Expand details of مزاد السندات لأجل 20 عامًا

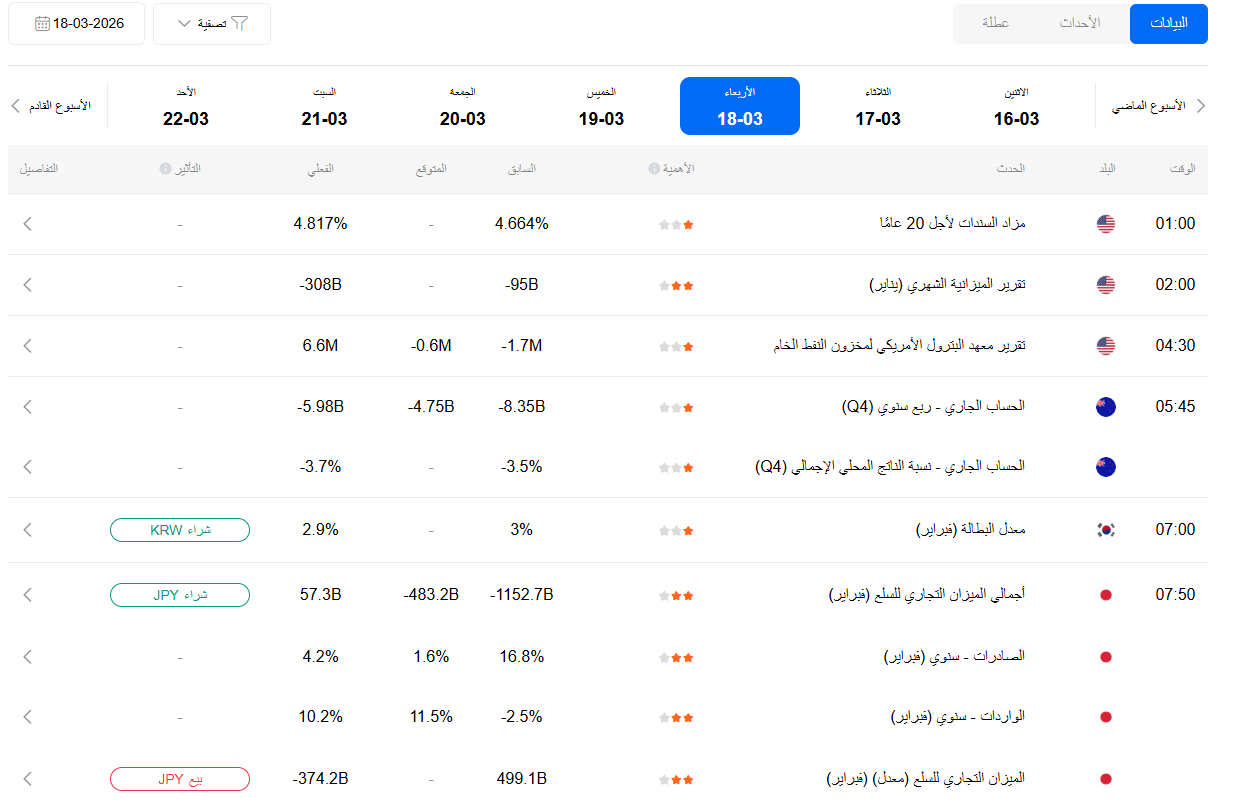[x=28, y=224]
